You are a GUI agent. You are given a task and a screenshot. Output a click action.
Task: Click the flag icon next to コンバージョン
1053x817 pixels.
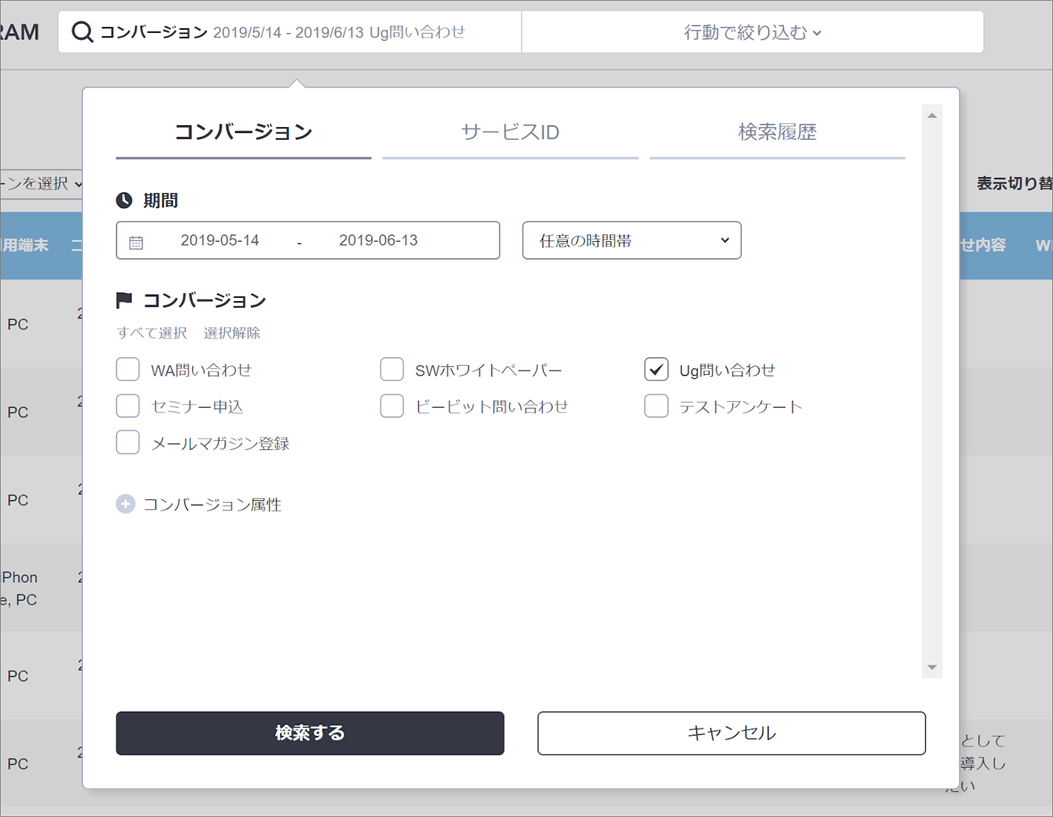[x=125, y=300]
